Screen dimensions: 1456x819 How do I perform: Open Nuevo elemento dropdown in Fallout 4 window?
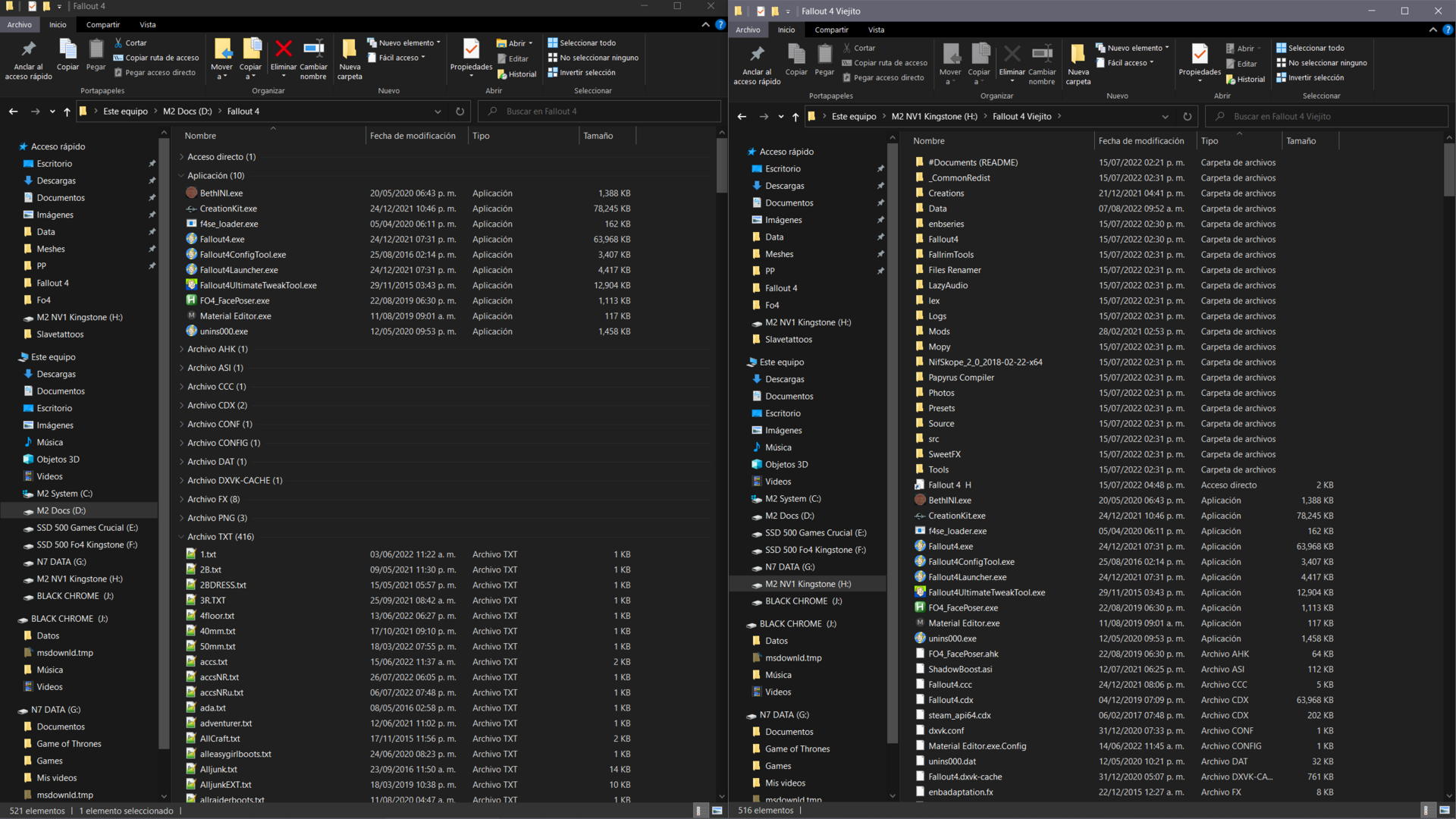pyautogui.click(x=404, y=43)
